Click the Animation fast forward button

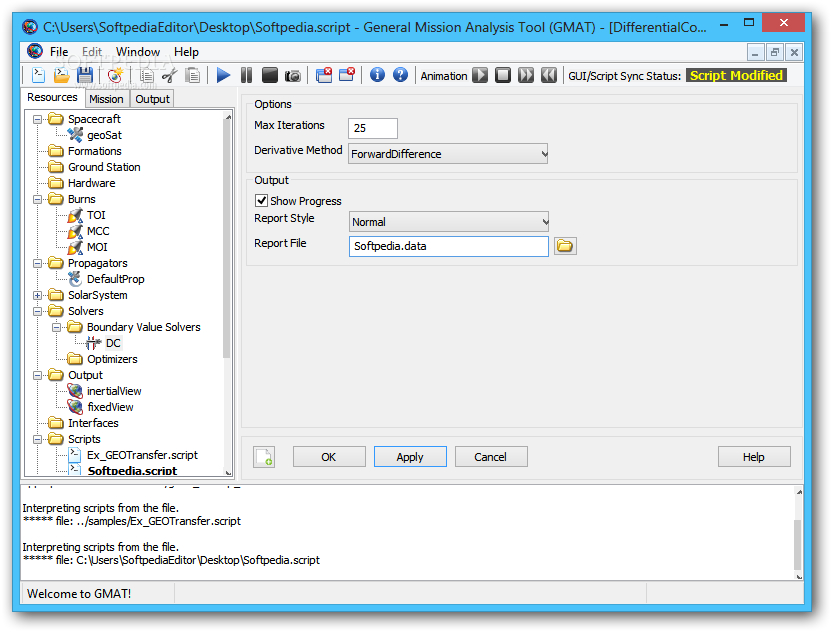click(526, 75)
